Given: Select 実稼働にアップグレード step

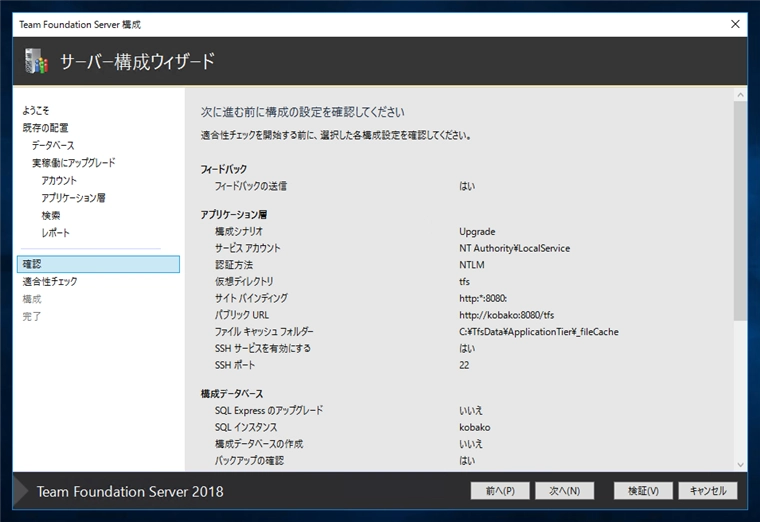Looking at the screenshot, I should pos(74,163).
